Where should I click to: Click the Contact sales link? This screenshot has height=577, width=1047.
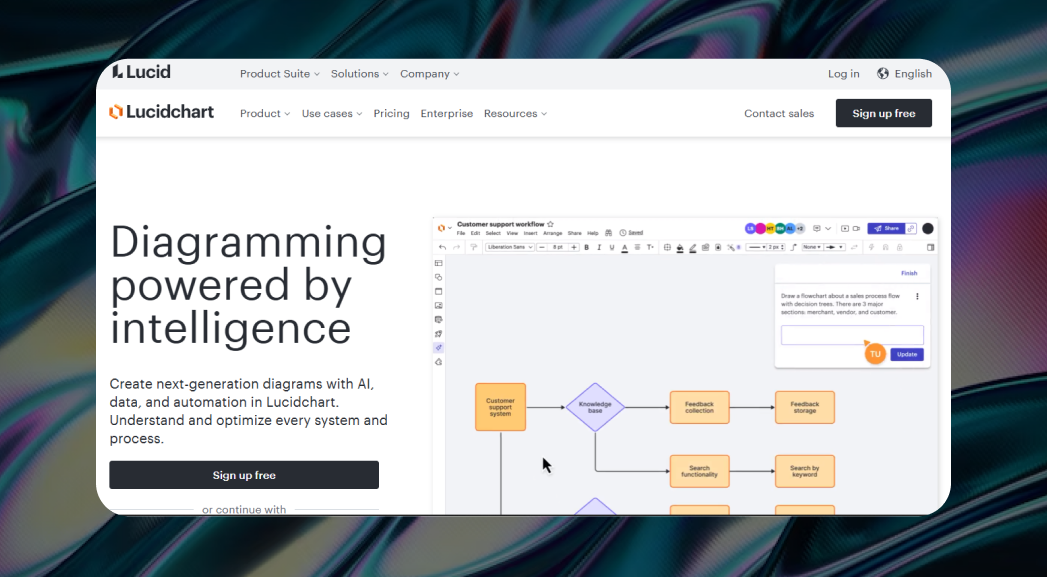(x=779, y=114)
